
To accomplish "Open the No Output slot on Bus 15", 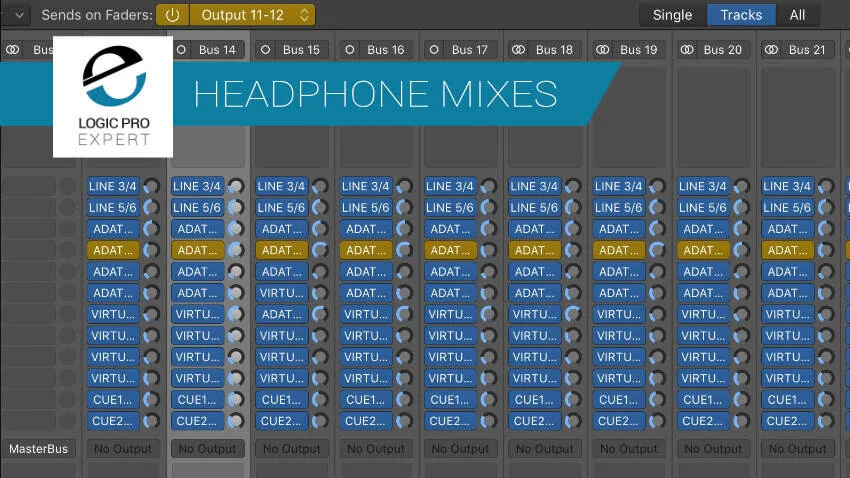I will pos(292,449).
